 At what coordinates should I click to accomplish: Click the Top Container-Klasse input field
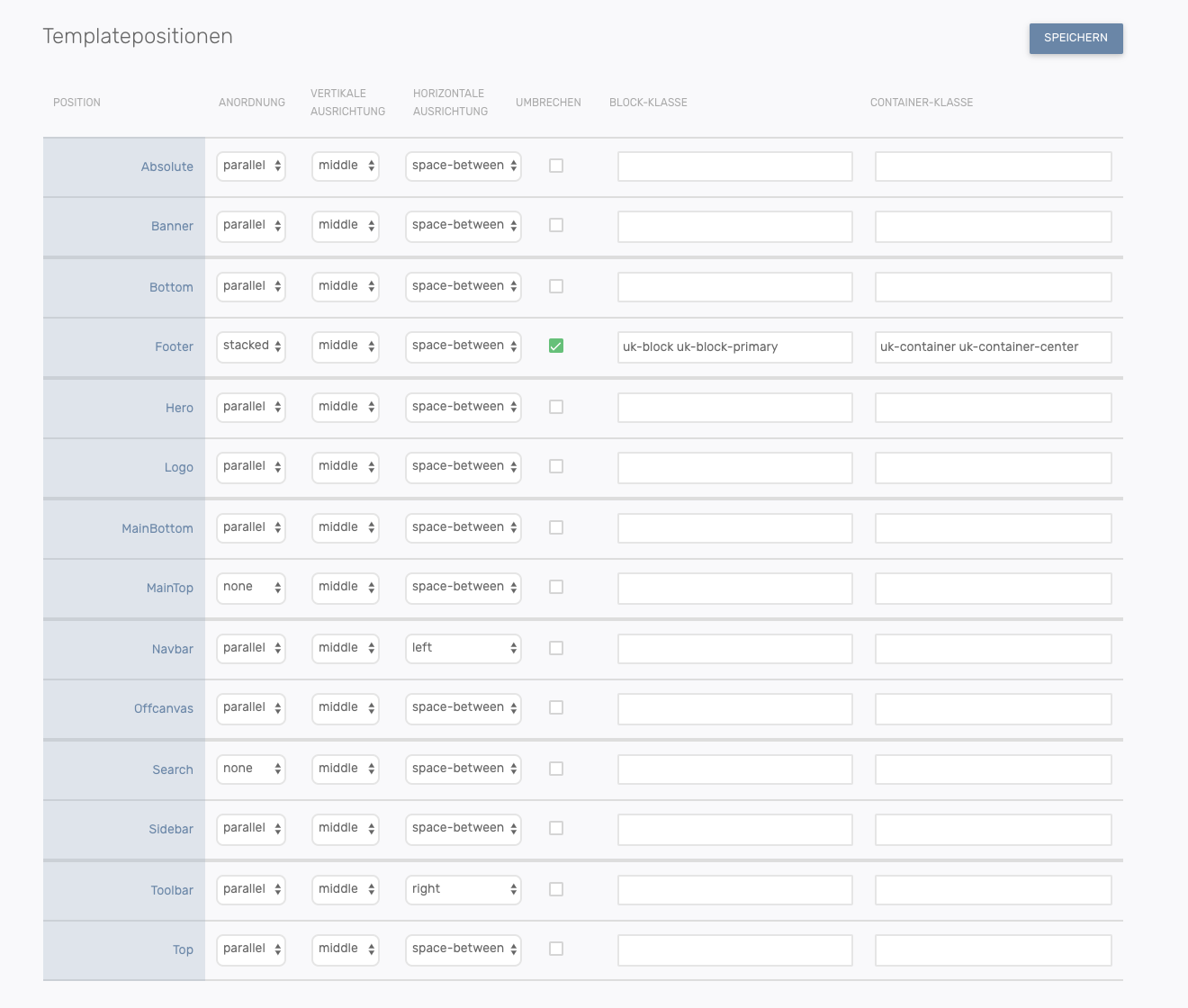pyautogui.click(x=993, y=950)
